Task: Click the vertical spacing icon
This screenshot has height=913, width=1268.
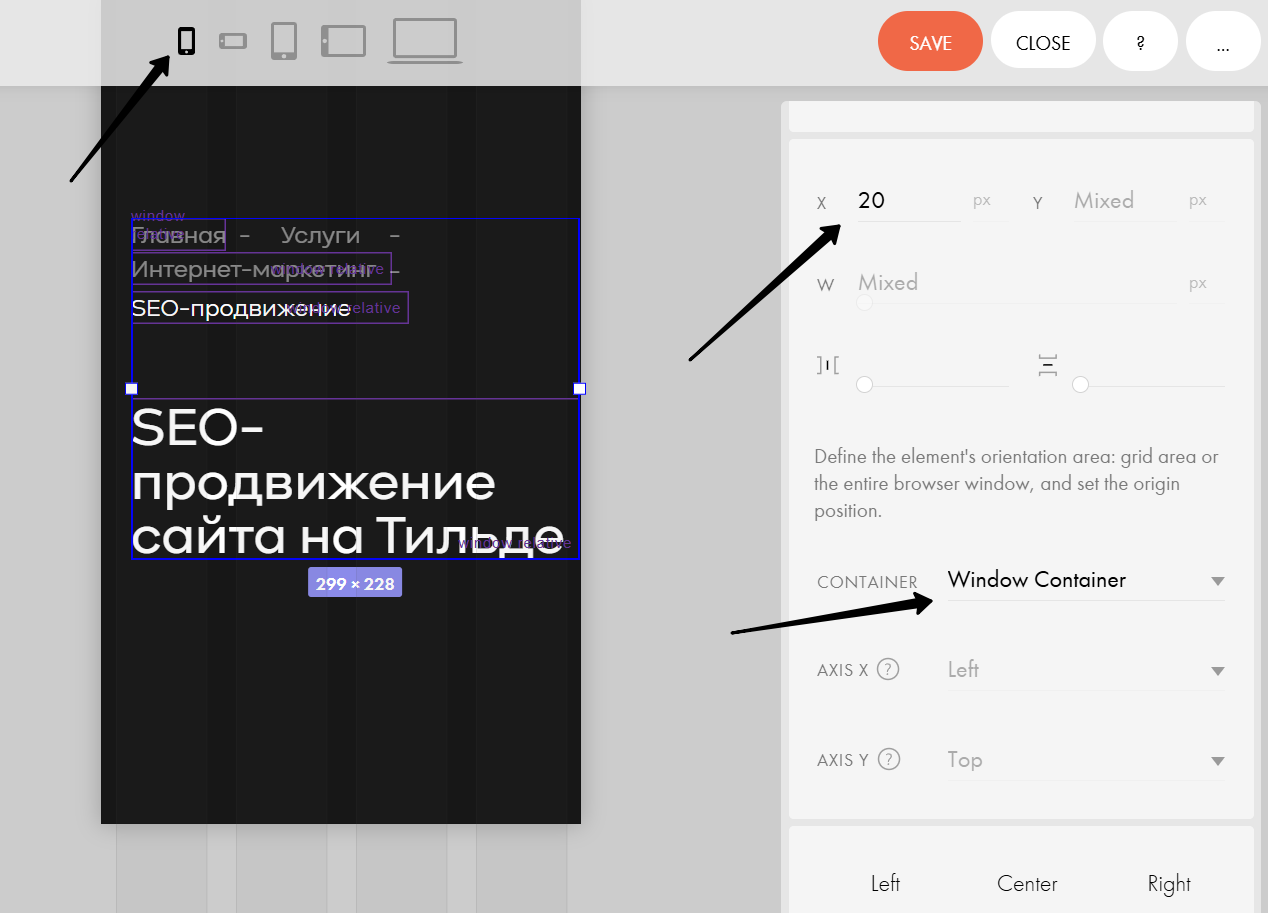Action: [1048, 365]
